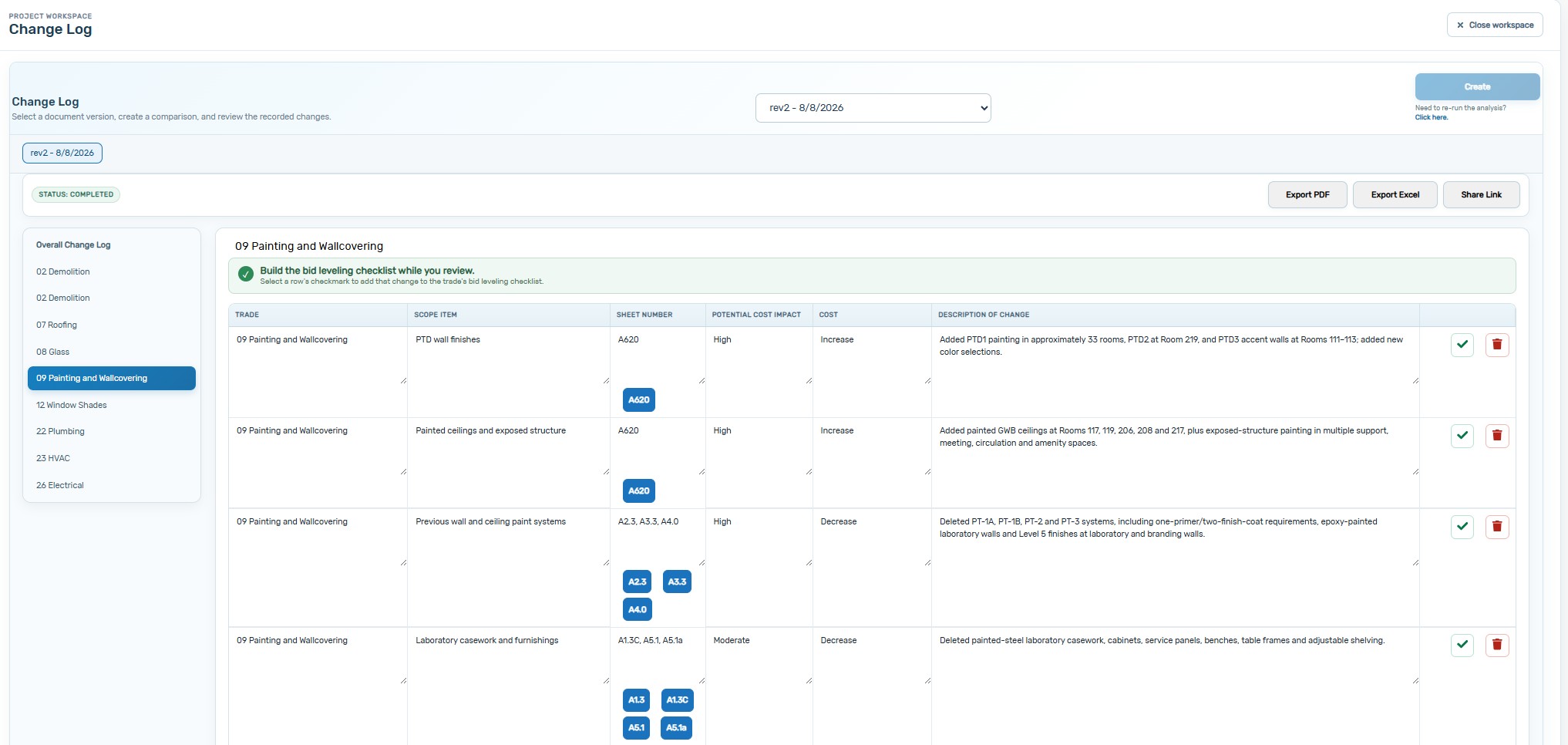Viewport: 1568px width, 745px height.
Task: Delete the PTD wall finishes row
Action: click(x=1497, y=345)
